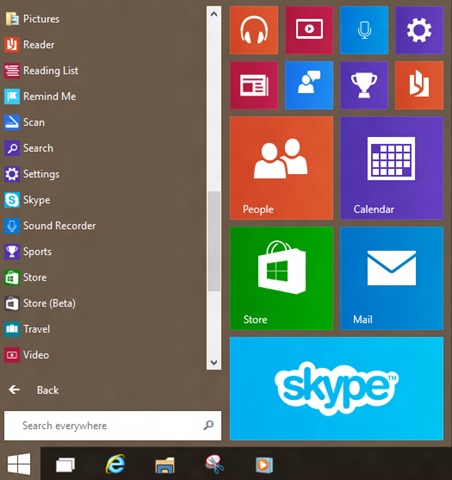Open the Video player tile
The image size is (452, 480).
[x=309, y=30]
